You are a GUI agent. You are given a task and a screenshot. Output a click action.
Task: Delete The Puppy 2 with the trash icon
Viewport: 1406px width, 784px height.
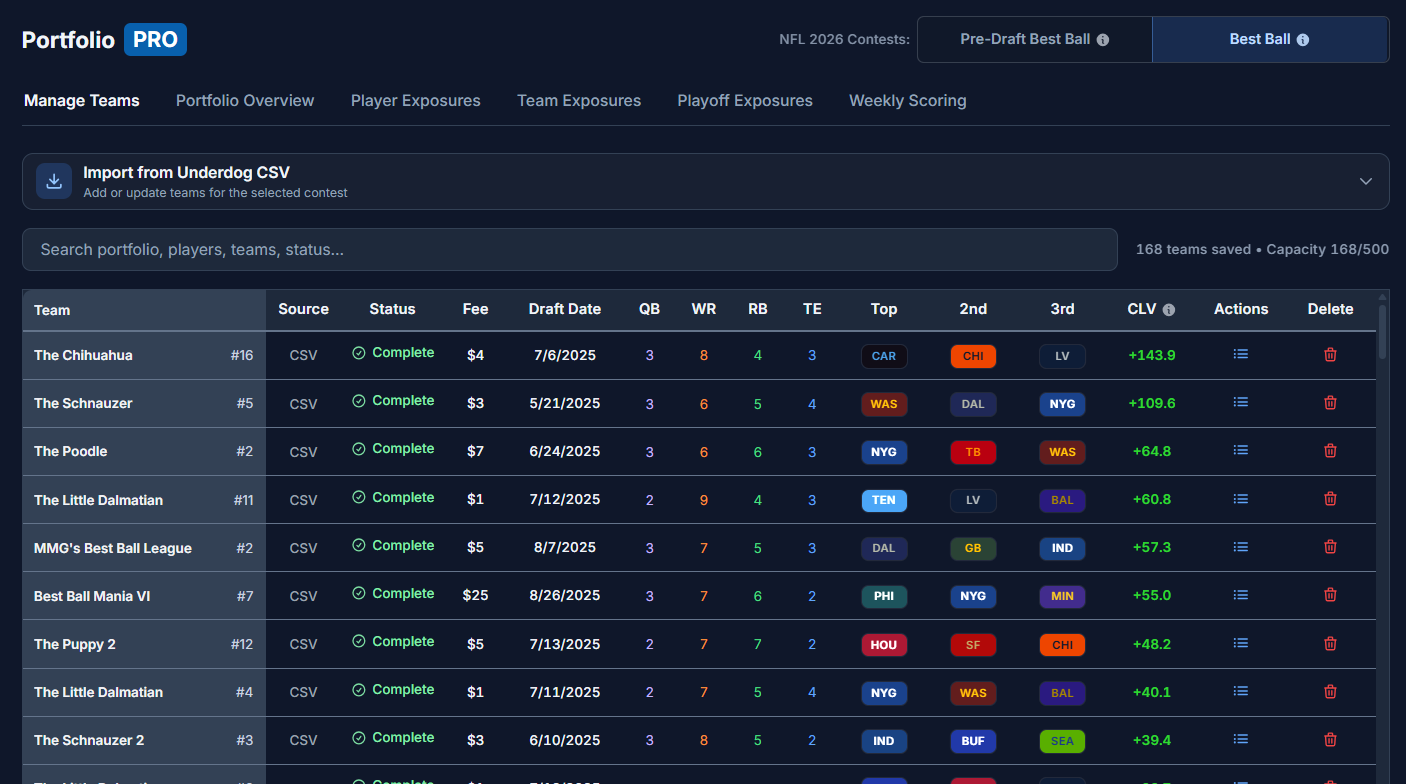1330,644
